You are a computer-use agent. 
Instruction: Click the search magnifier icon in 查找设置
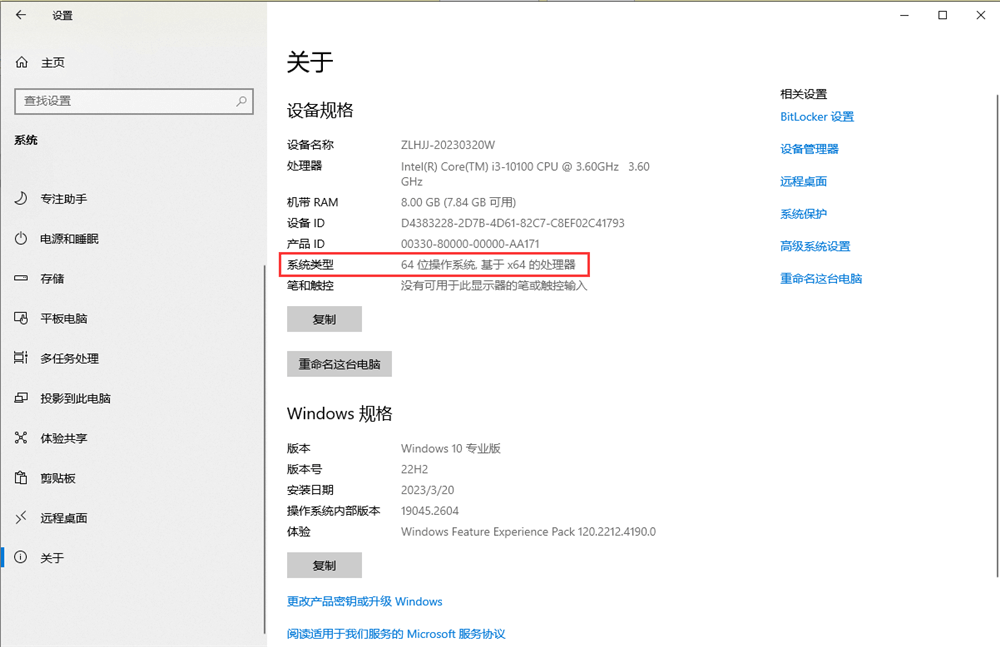(x=241, y=101)
